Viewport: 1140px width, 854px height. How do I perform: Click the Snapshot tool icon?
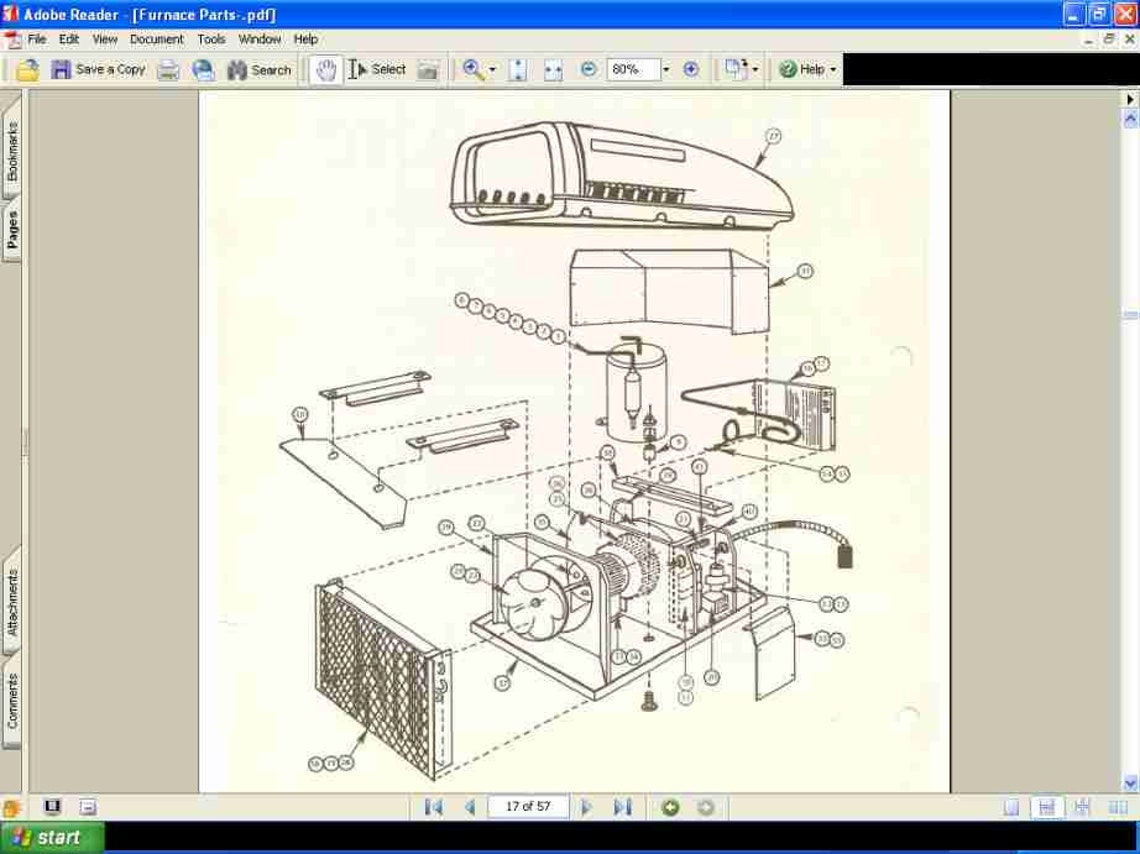(x=428, y=69)
